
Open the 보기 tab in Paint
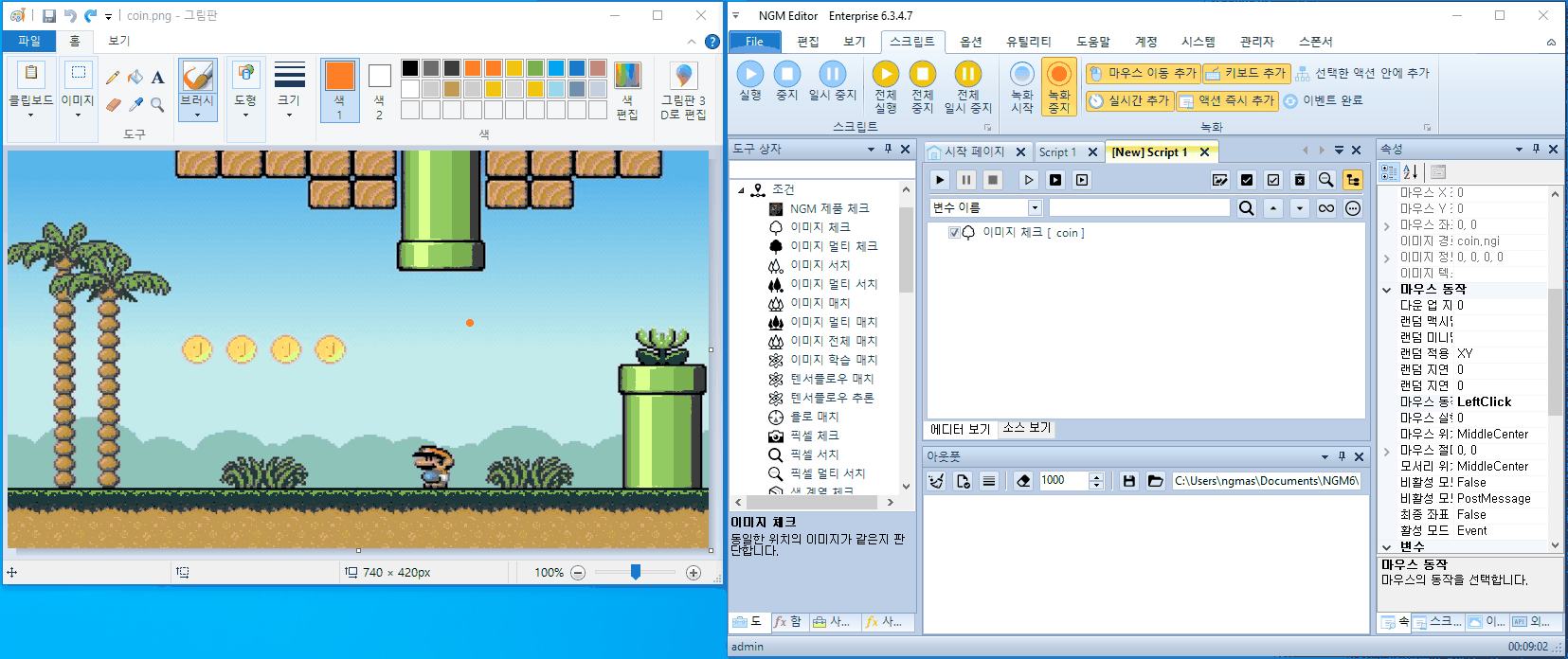119,41
